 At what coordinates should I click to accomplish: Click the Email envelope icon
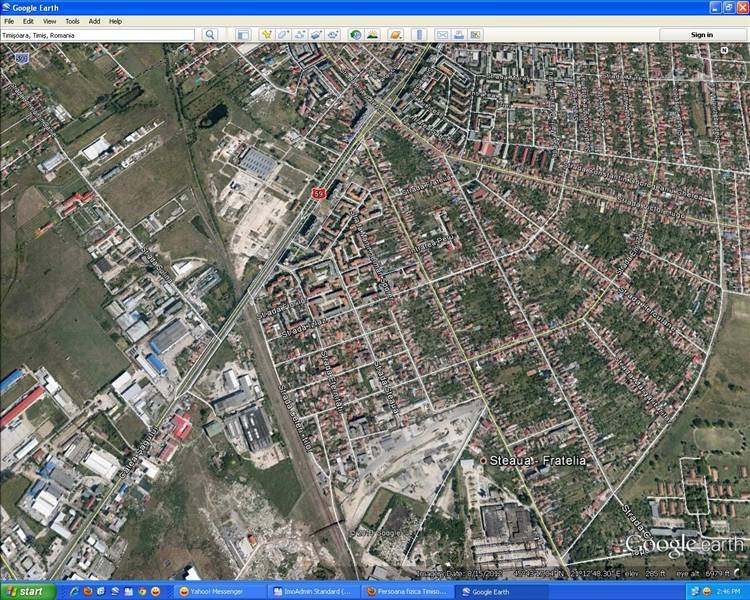click(x=442, y=35)
